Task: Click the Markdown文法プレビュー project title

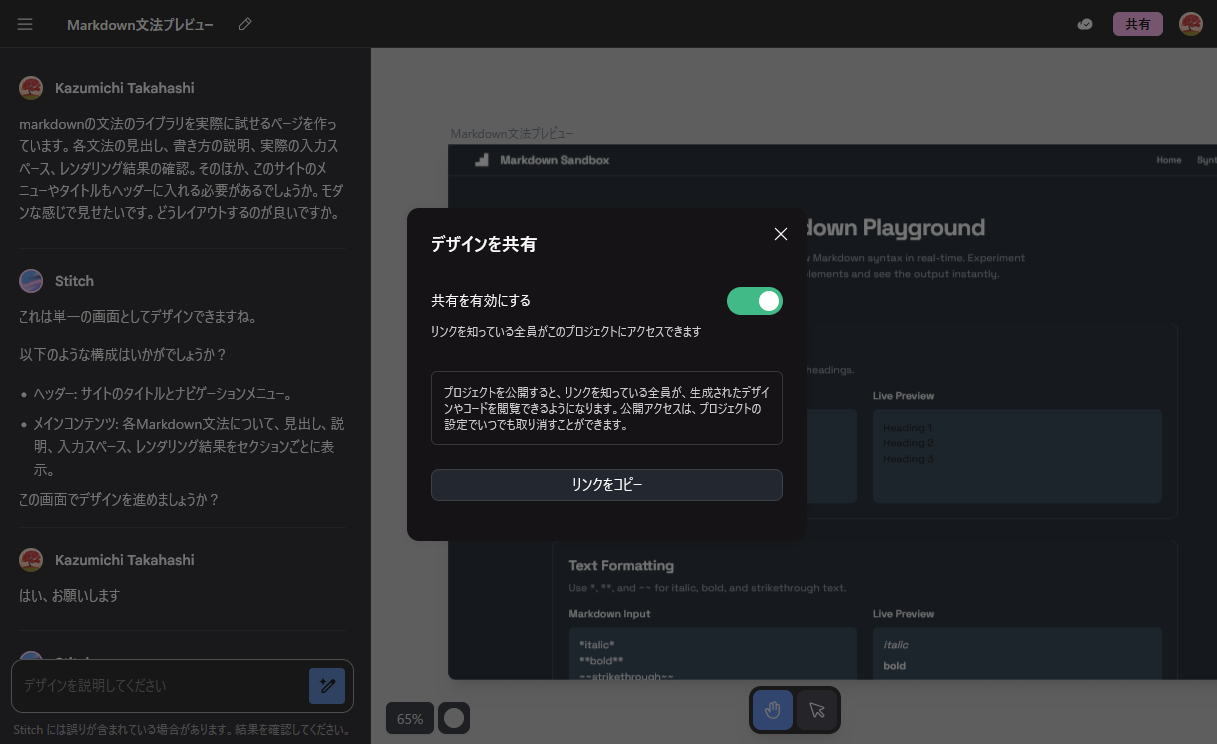Action: coord(140,24)
